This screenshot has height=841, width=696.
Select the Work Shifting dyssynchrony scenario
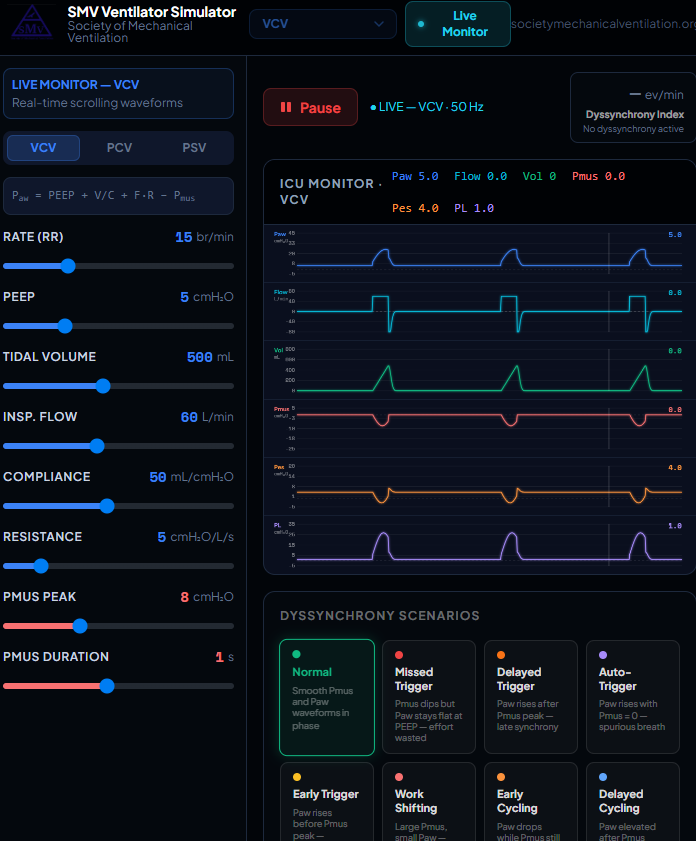coord(428,802)
